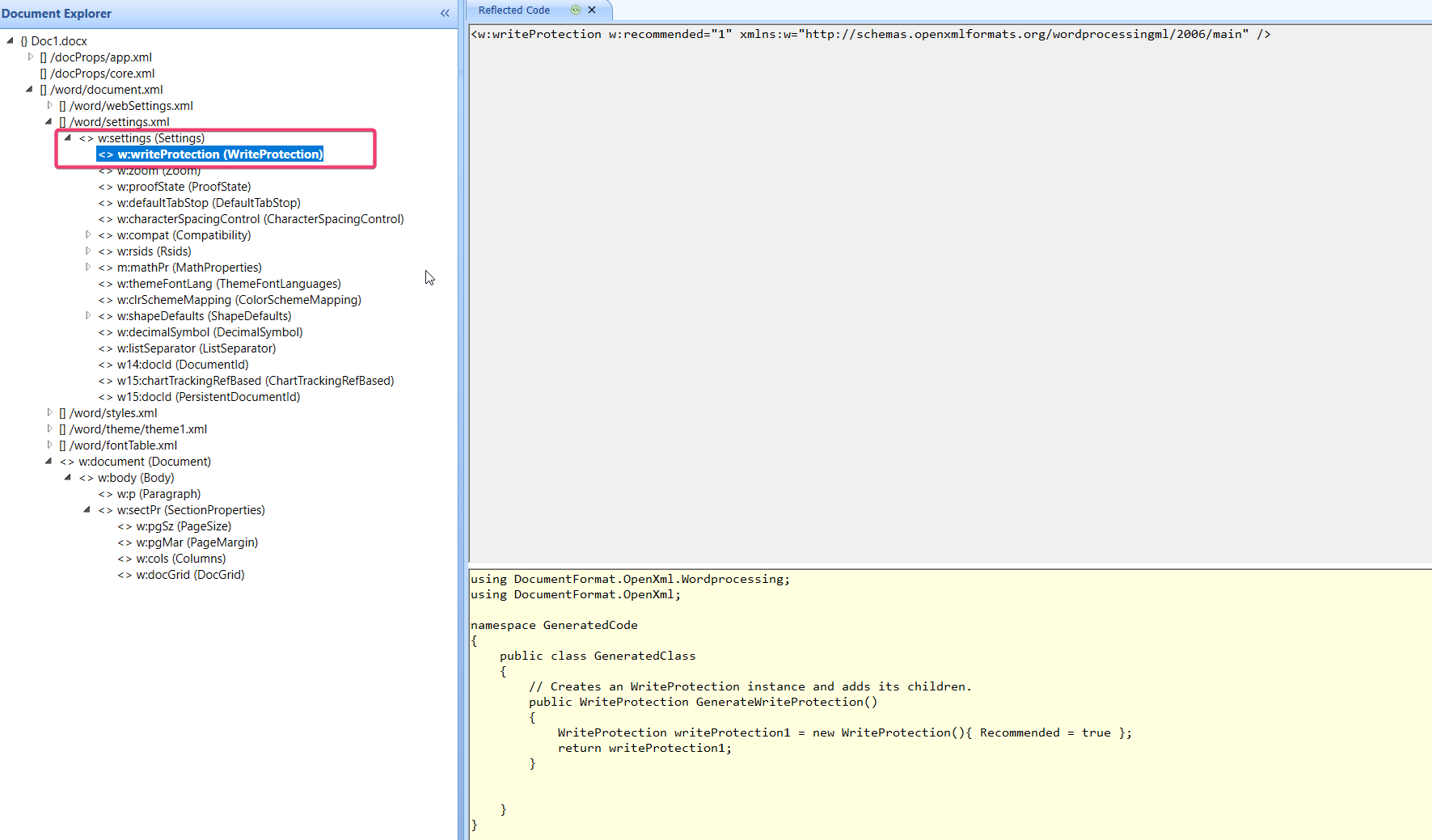Switch to the Reflected Code tab
Image resolution: width=1432 pixels, height=840 pixels.
pyautogui.click(x=513, y=10)
